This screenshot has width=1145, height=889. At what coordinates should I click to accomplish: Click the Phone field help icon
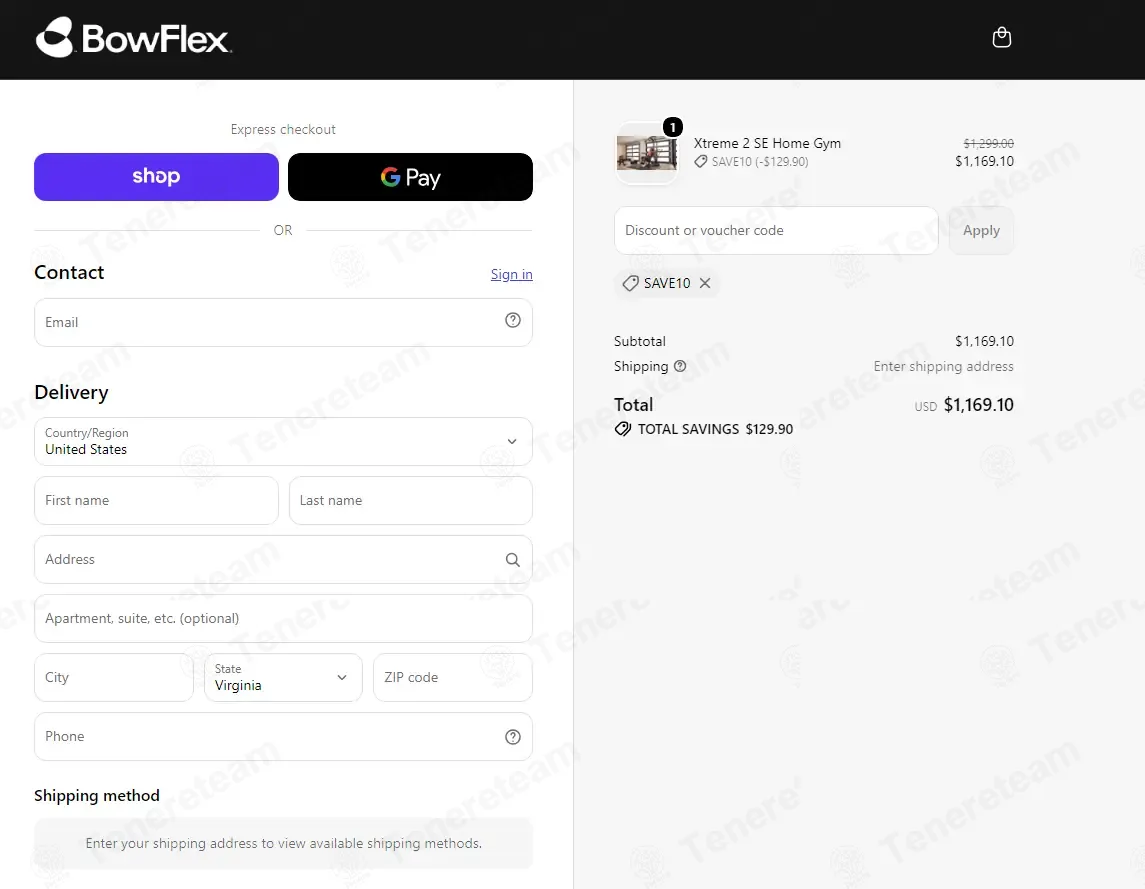click(x=513, y=736)
